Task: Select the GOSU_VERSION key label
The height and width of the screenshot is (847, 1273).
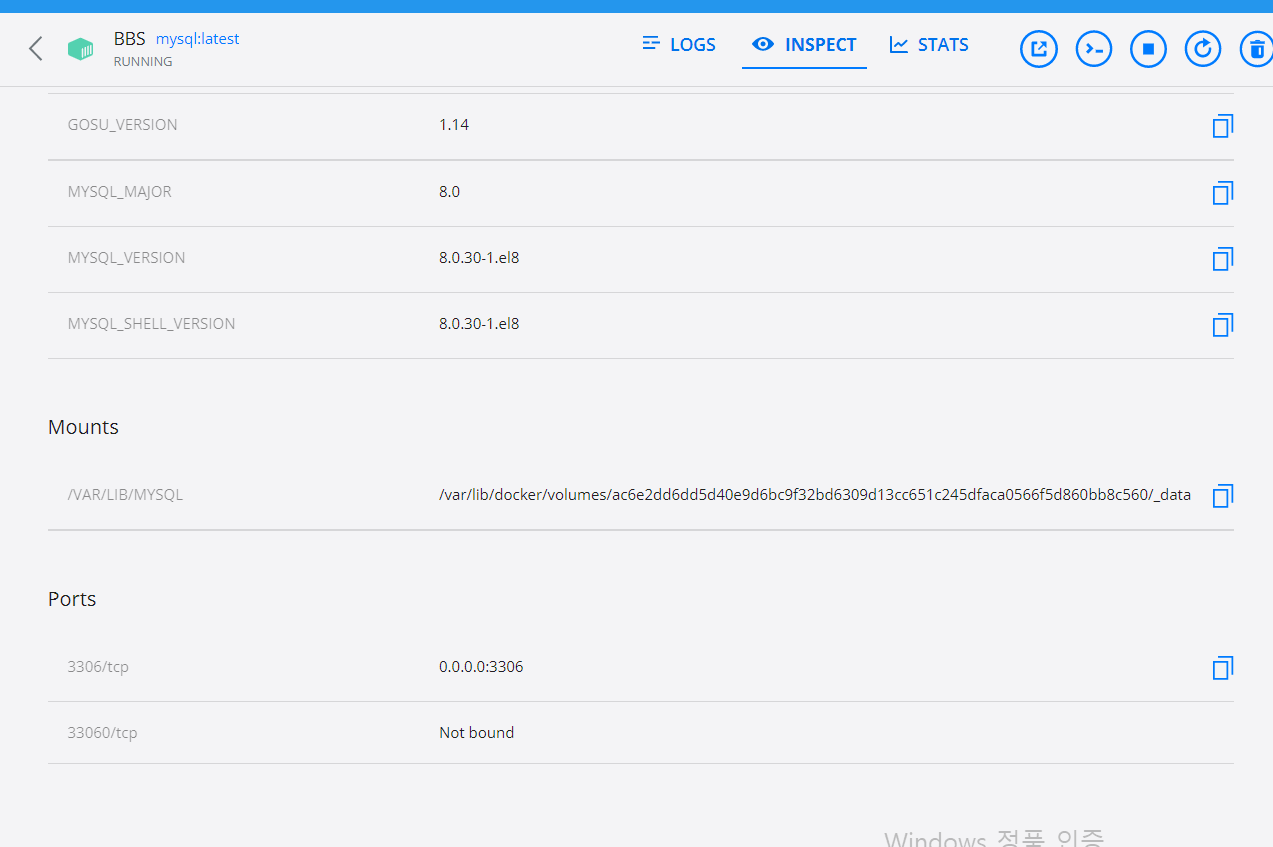Action: pos(123,125)
